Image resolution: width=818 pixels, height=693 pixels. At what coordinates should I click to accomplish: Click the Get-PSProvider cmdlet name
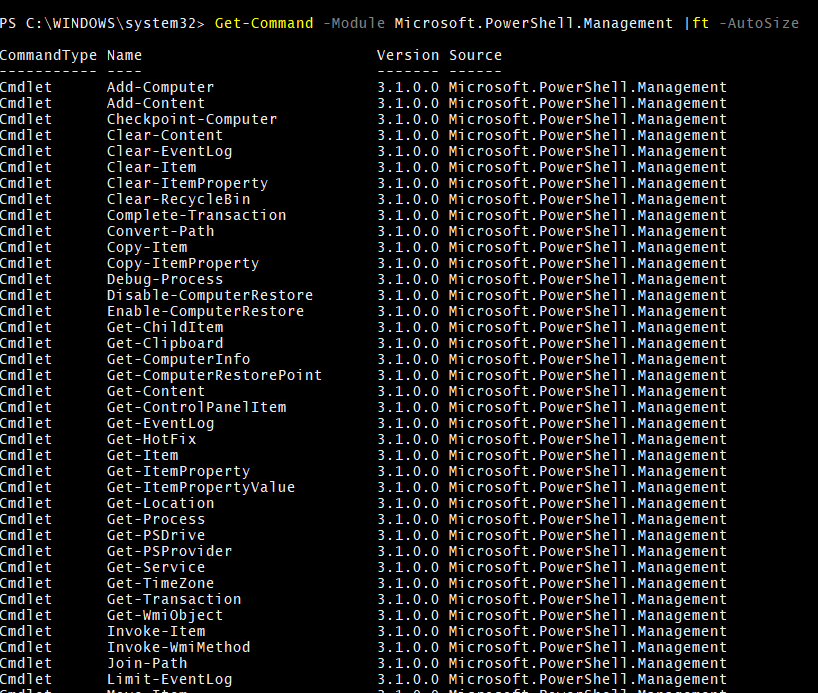pos(170,551)
